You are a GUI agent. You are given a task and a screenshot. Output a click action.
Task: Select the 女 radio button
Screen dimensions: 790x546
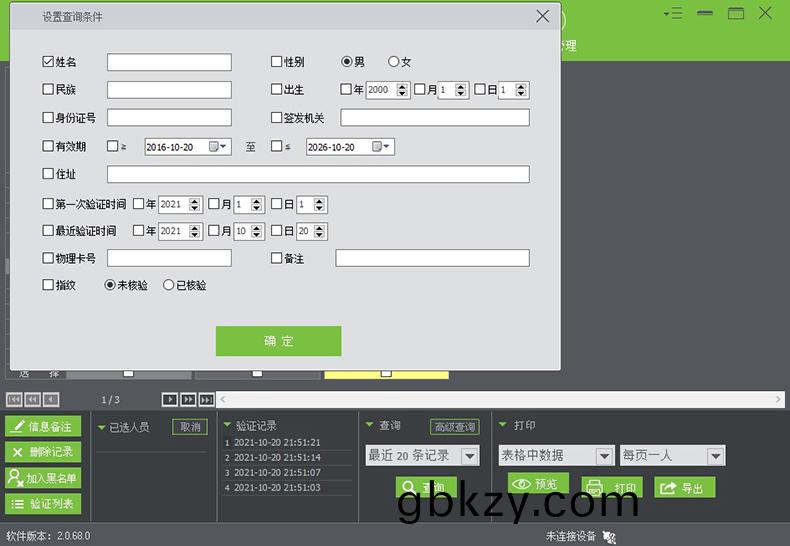tap(393, 62)
